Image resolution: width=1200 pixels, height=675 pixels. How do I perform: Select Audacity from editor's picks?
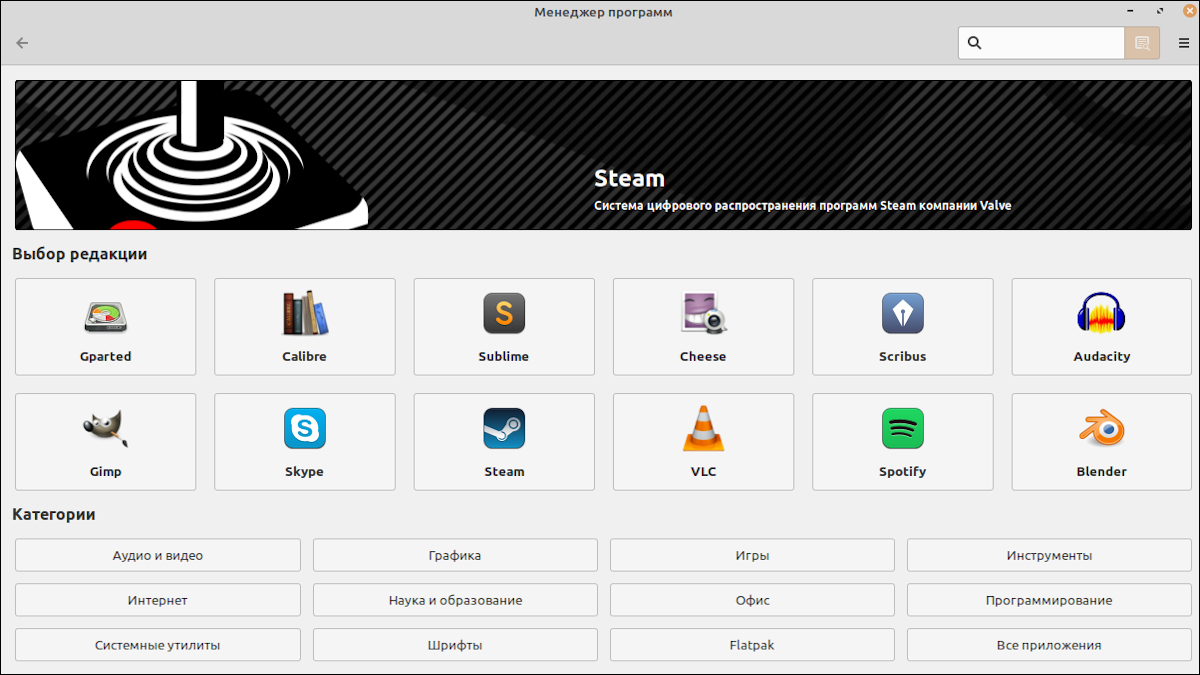1101,327
